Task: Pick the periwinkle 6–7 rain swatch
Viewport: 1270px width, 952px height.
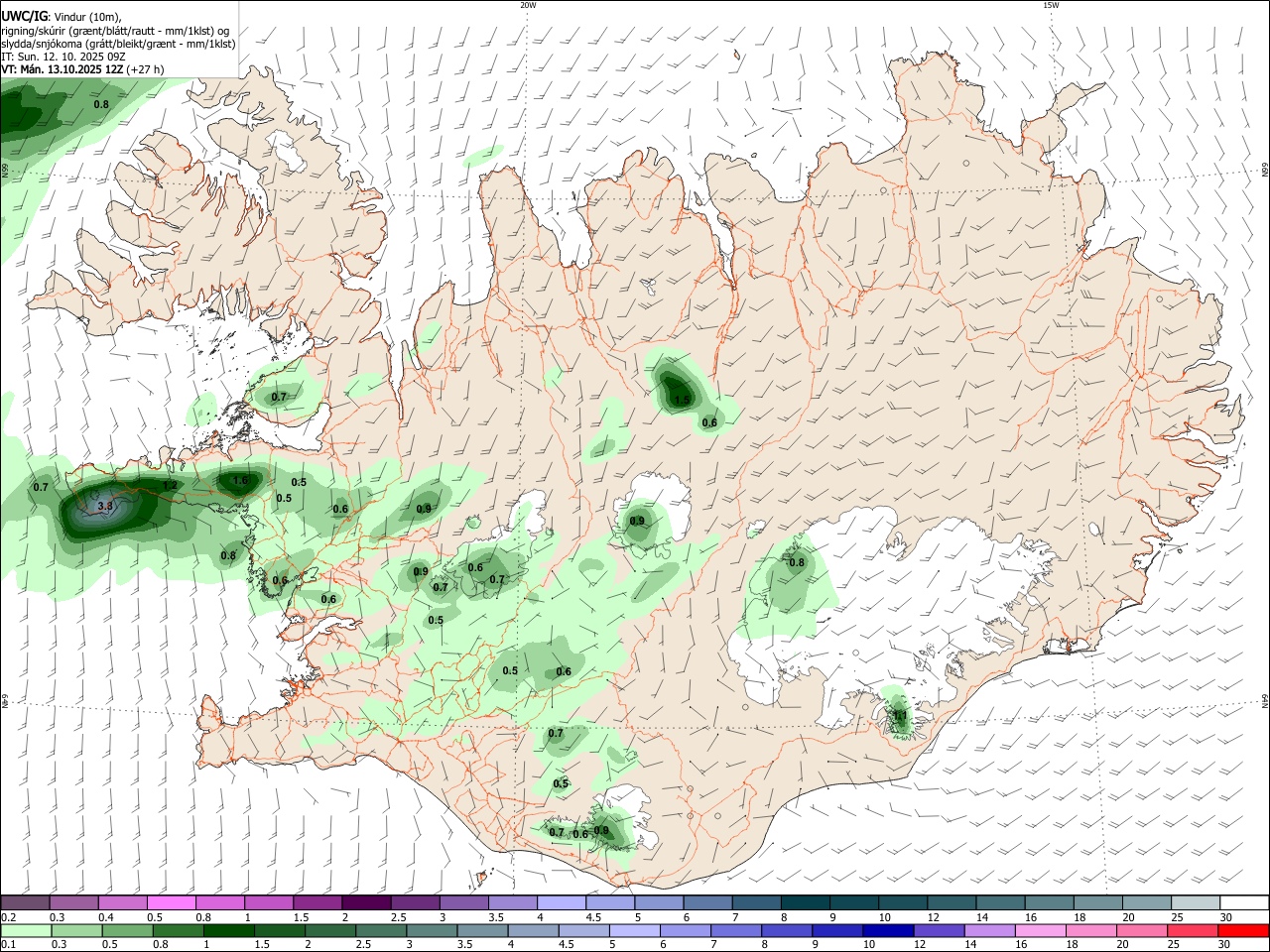Action: [684, 930]
